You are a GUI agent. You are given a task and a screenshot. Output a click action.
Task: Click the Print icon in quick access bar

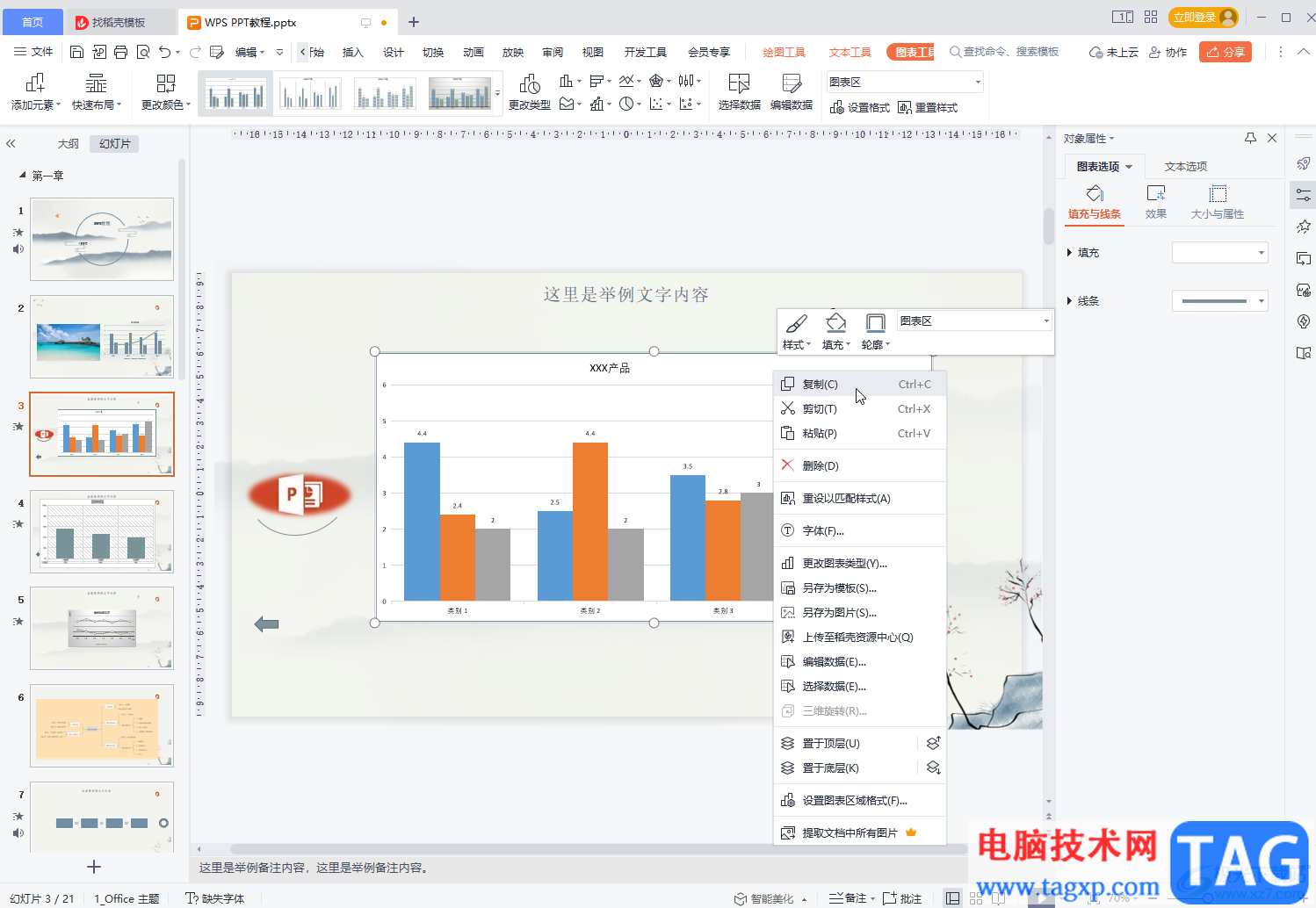121,52
